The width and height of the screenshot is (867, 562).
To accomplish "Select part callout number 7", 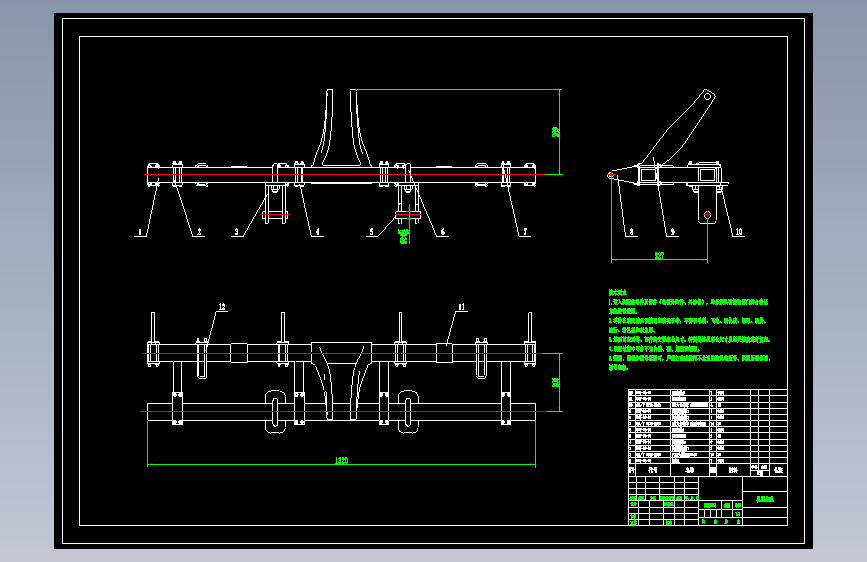I will click(525, 232).
